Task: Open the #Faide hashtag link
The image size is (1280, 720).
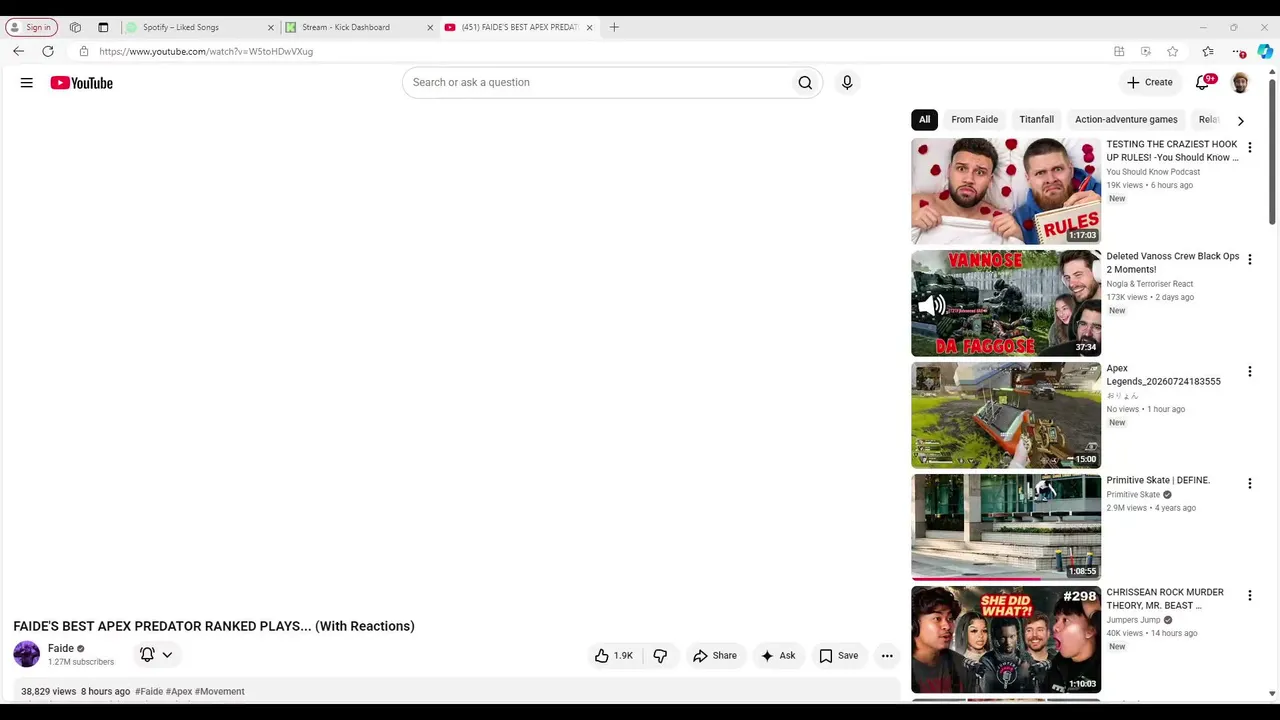Action: pos(149,692)
